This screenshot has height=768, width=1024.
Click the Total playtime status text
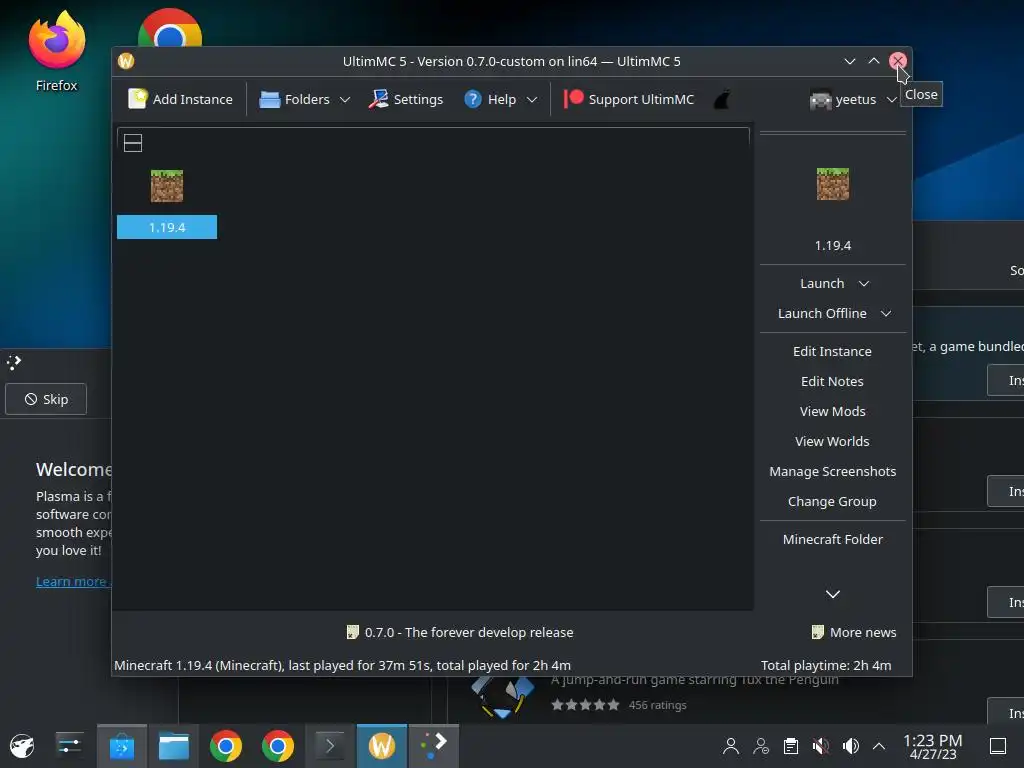click(825, 665)
